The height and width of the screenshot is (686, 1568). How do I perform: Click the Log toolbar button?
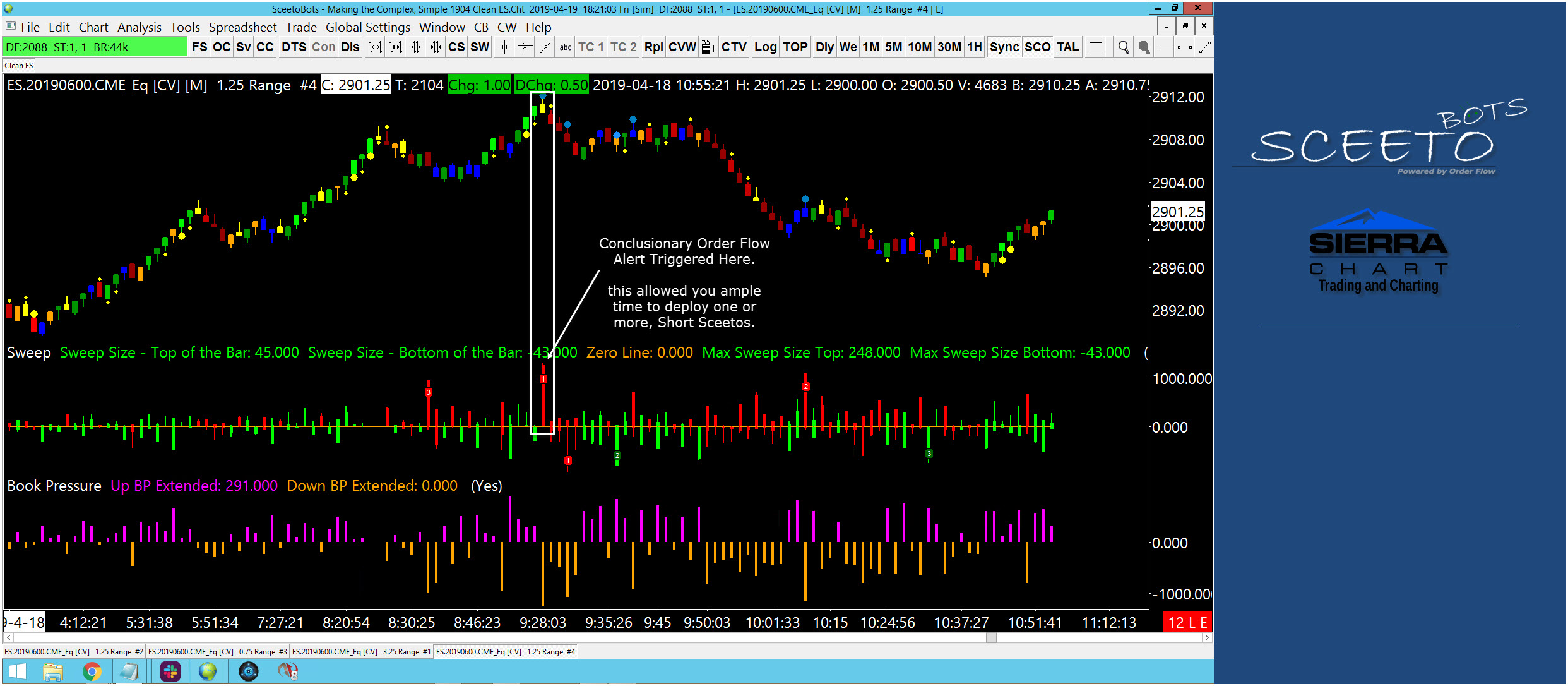pyautogui.click(x=765, y=47)
